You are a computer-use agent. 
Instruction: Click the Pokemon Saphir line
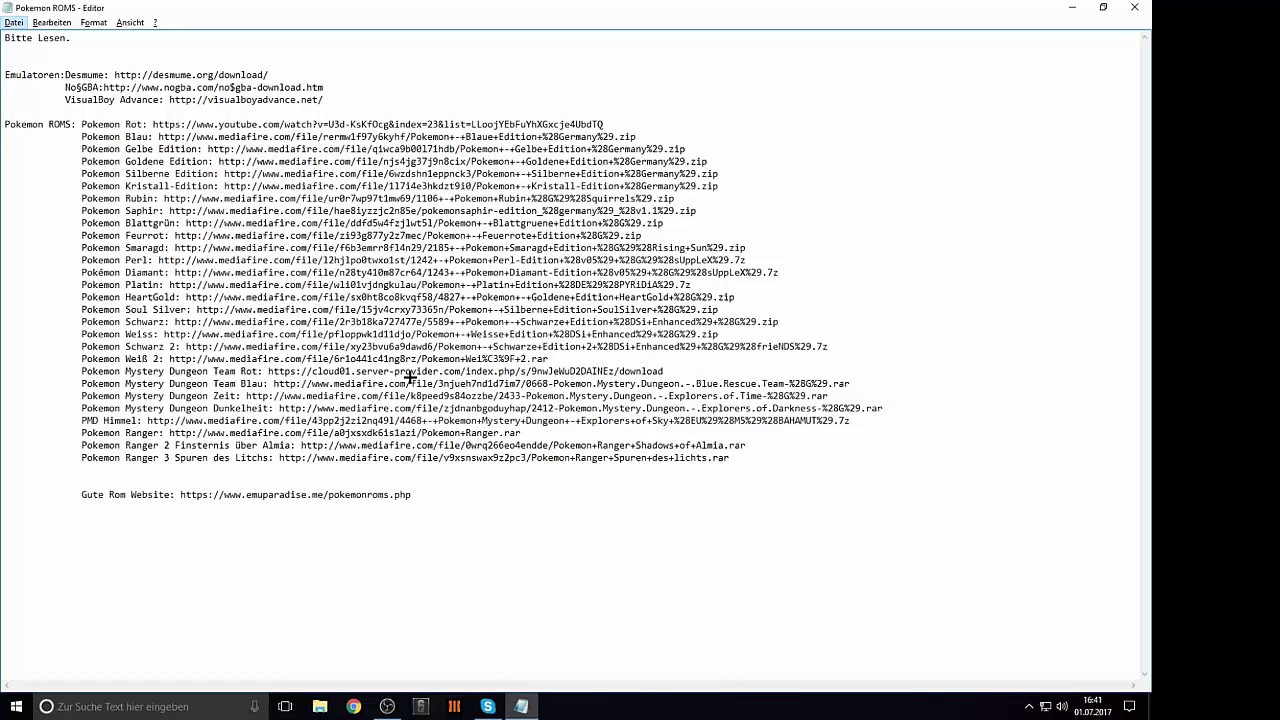[x=389, y=211]
